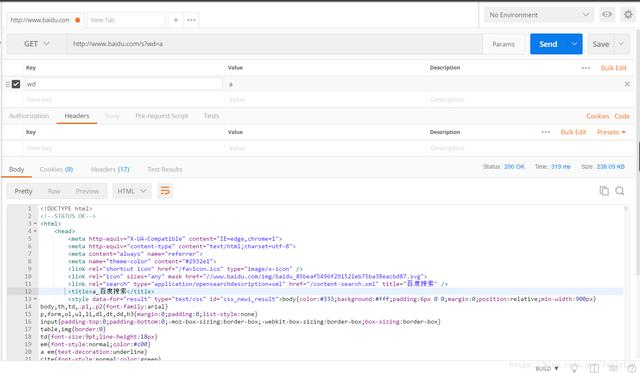Image resolution: width=640 pixels, height=373 pixels.
Task: Collapse the html tag on line 3
Action: point(35,224)
